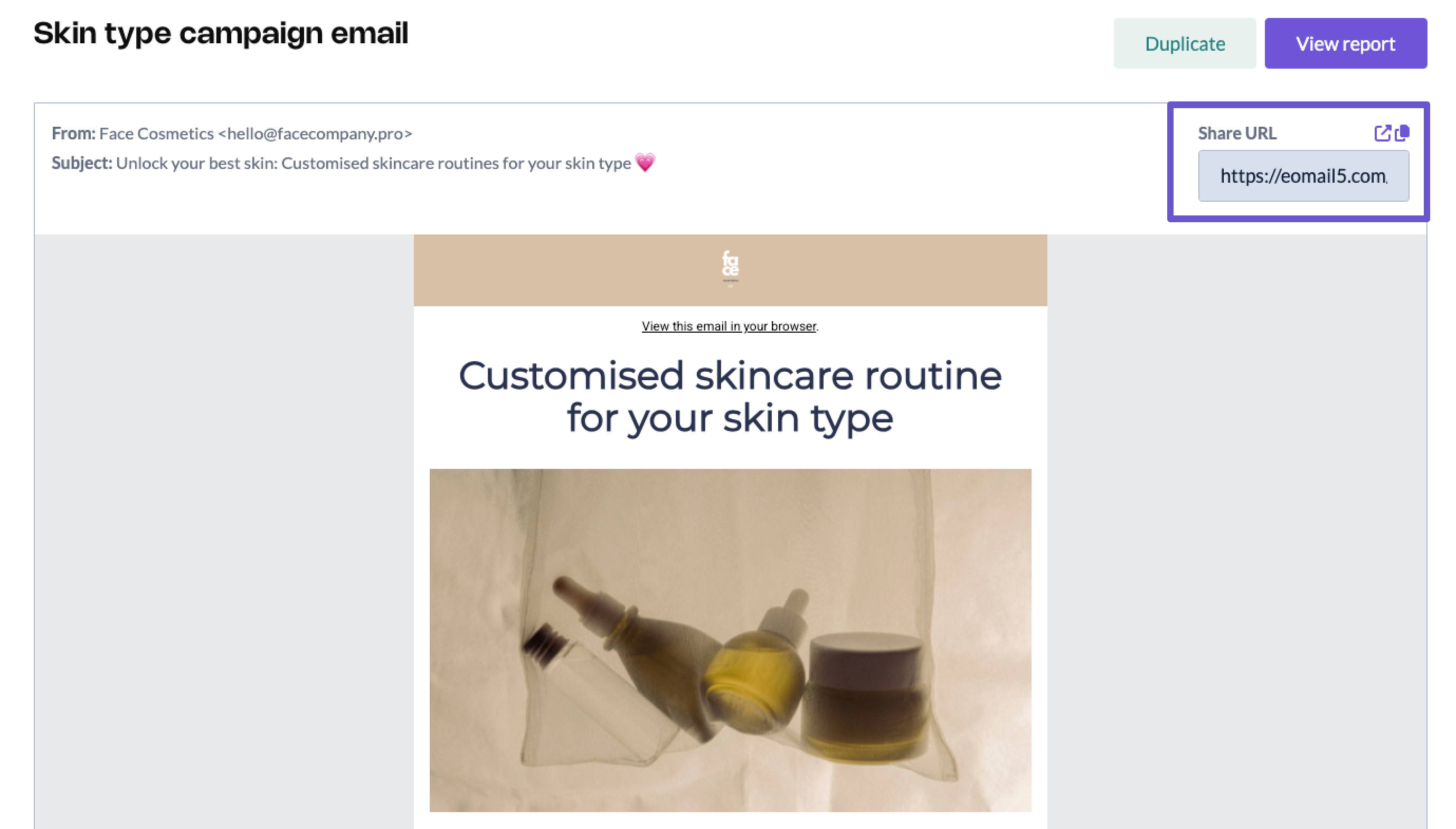This screenshot has height=829, width=1456.
Task: Click the face logo in email header
Action: tap(730, 268)
